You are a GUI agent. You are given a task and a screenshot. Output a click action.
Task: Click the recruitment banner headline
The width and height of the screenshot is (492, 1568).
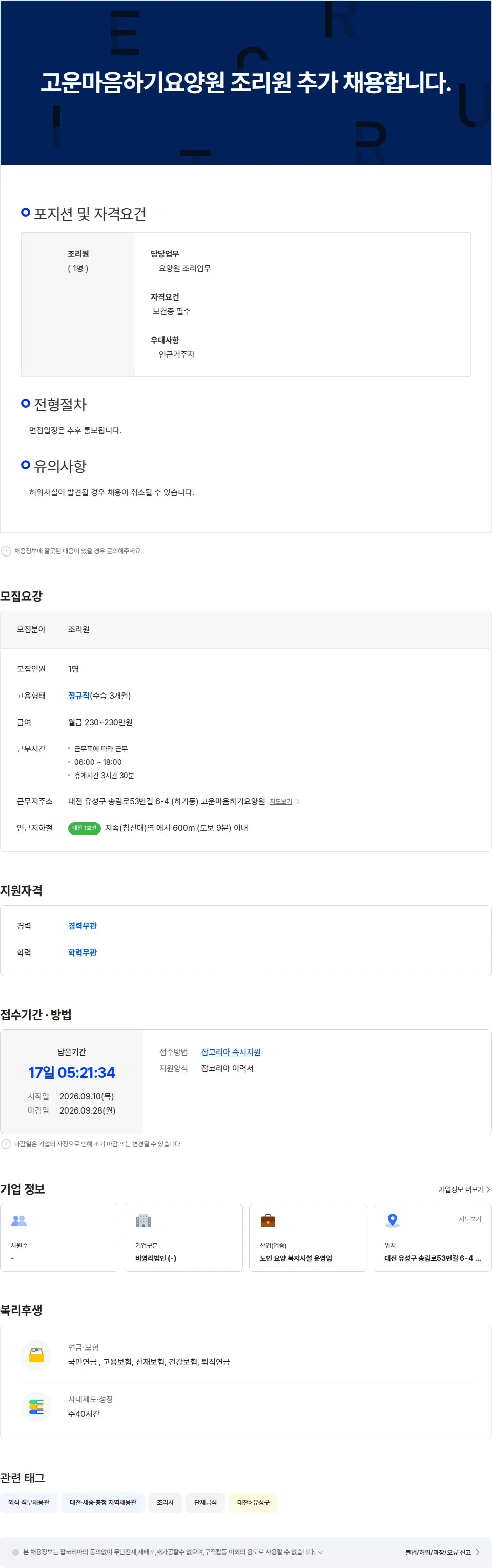click(x=245, y=82)
